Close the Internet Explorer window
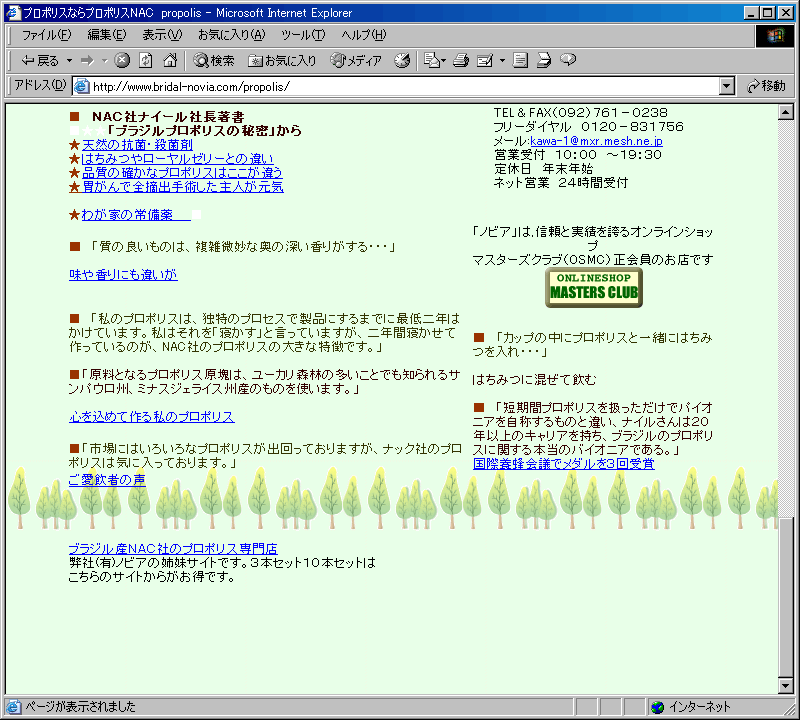Viewport: 800px width, 720px height. [x=786, y=13]
